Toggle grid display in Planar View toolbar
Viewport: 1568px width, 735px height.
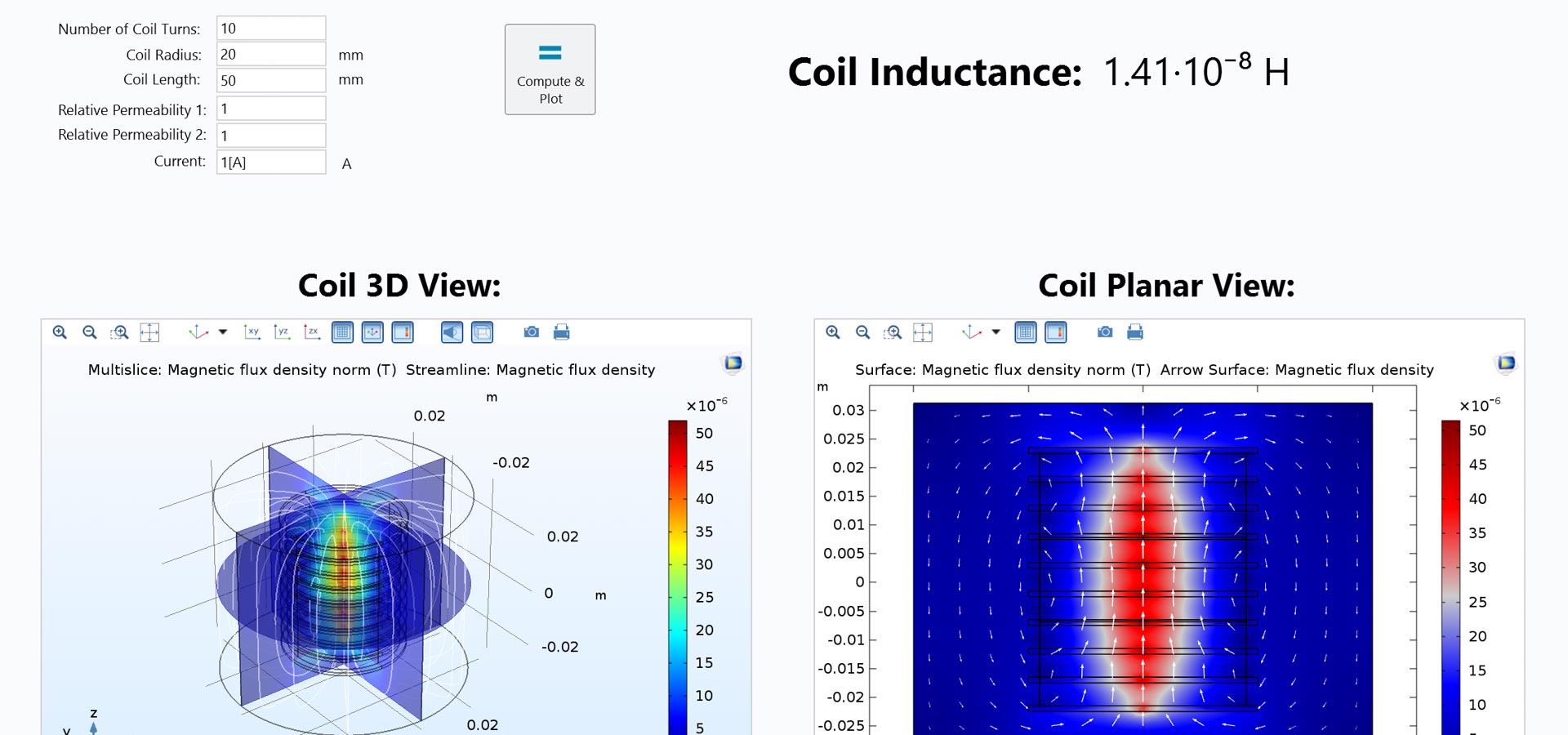[1026, 332]
